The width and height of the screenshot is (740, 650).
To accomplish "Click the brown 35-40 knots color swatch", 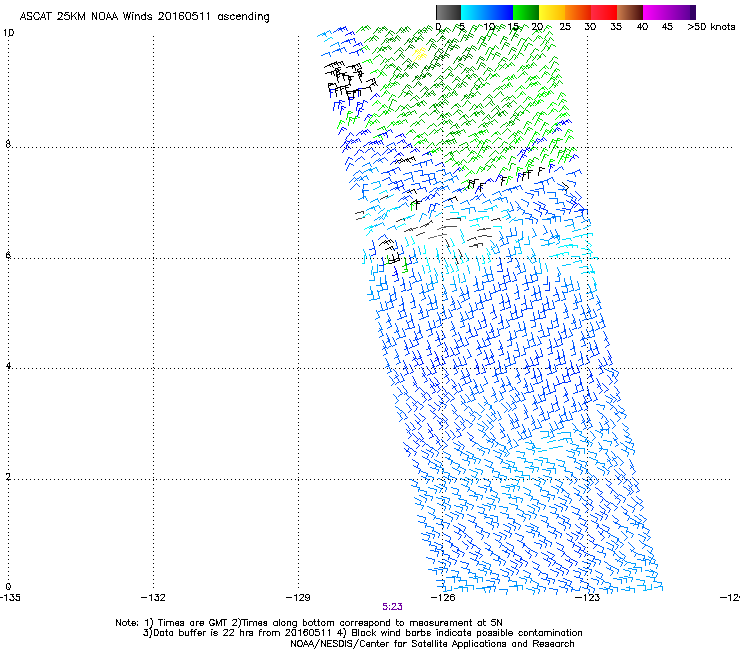I will (630, 12).
